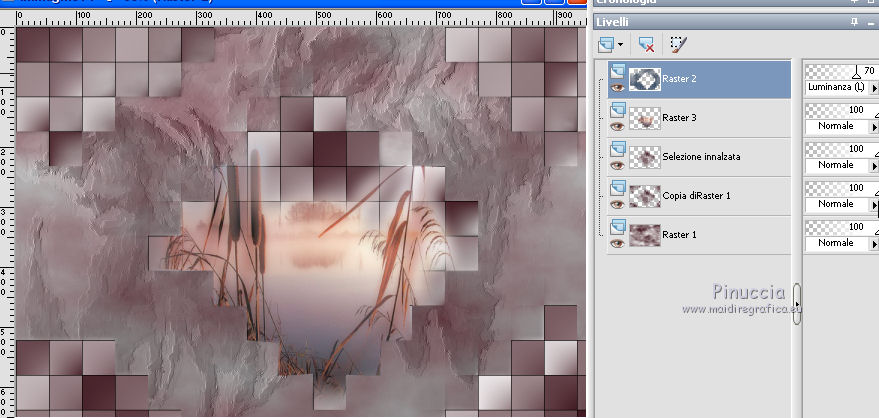Hide the Raster 2 layer via eye icon
This screenshot has width=879, height=418.
coord(617,88)
